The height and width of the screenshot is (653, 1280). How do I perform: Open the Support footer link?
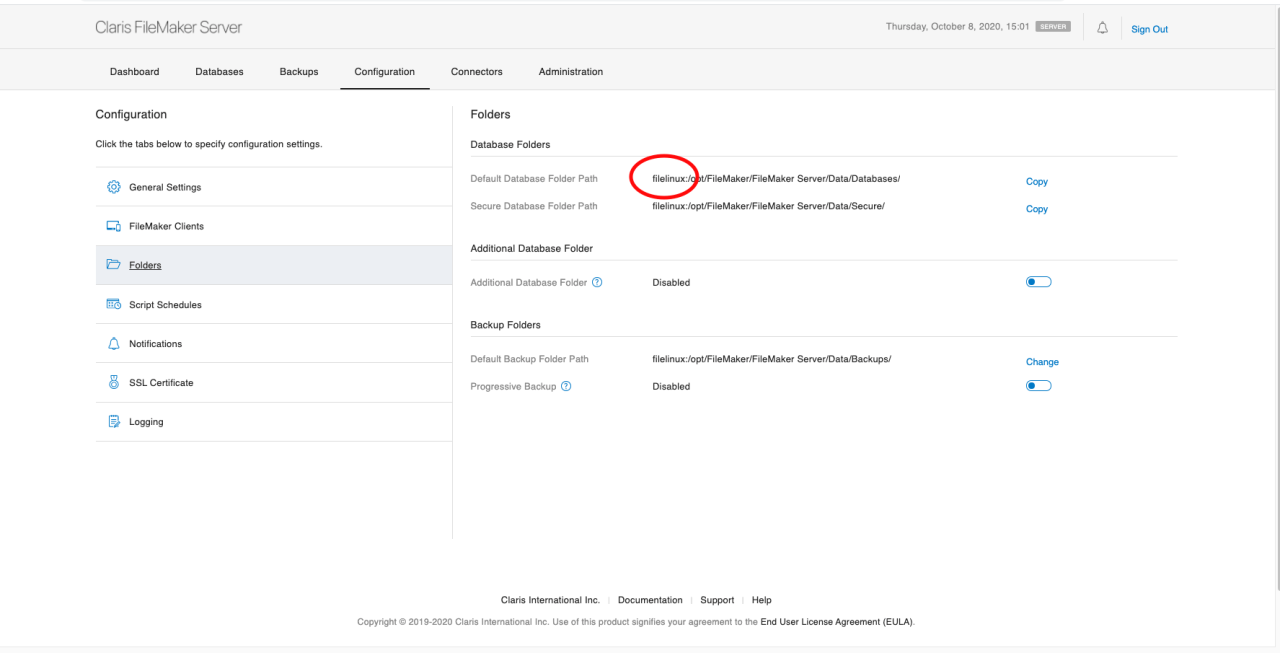click(x=717, y=600)
